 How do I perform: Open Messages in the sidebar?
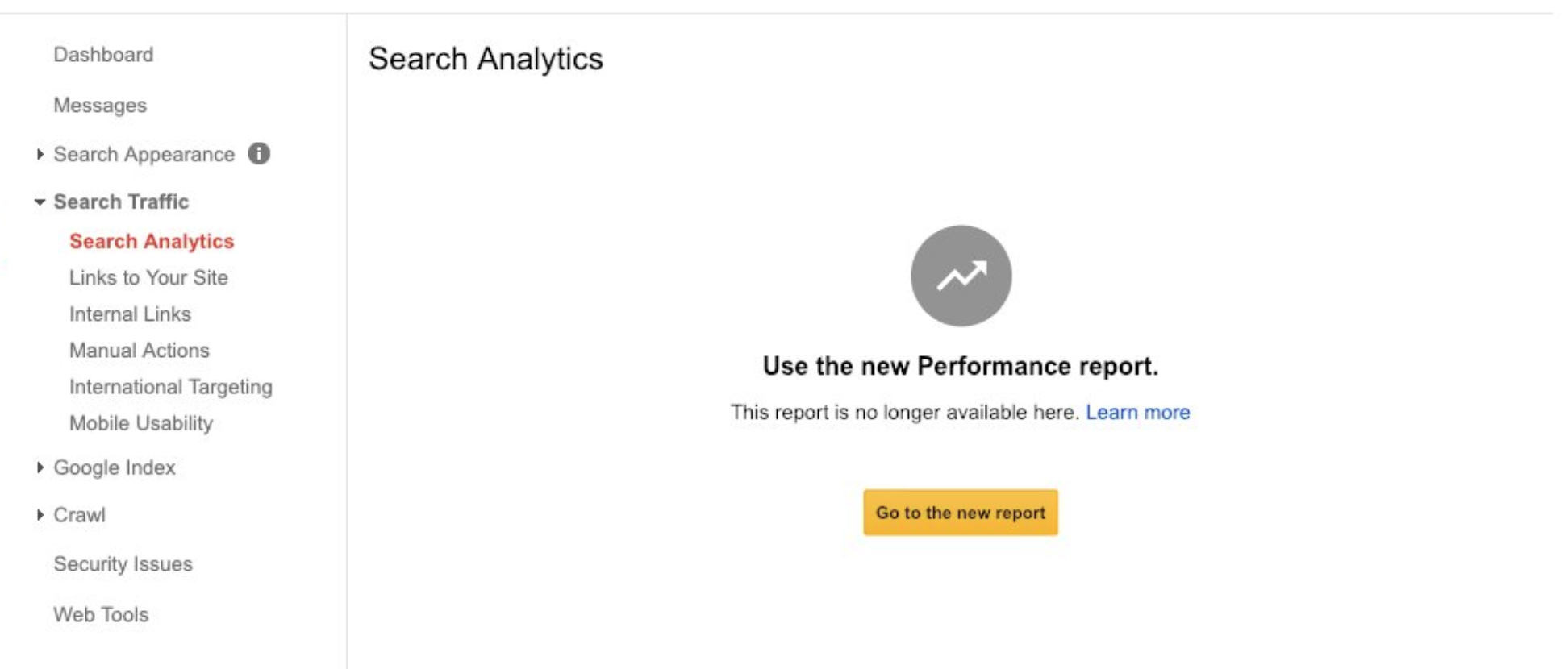tap(100, 106)
